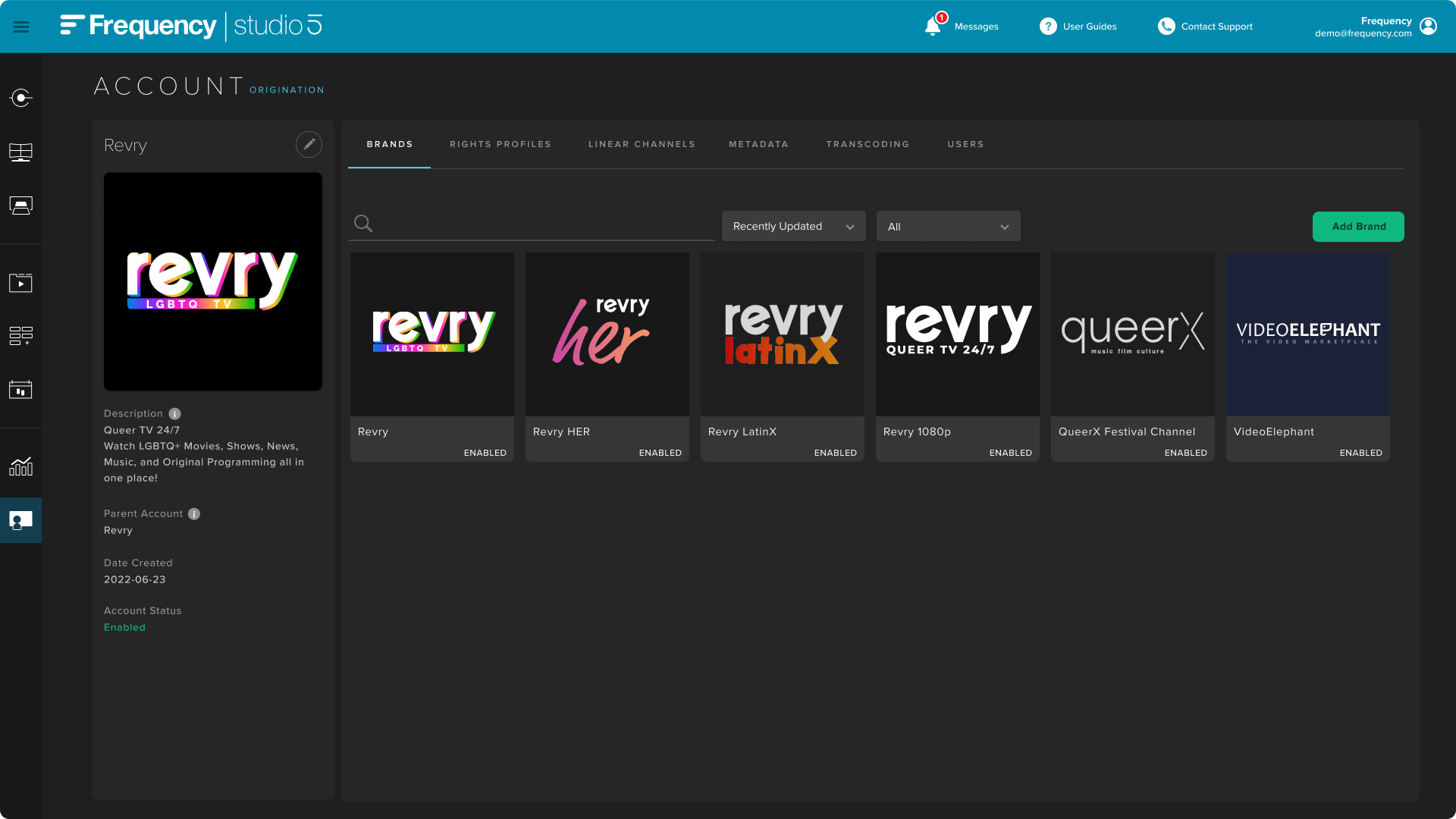Image resolution: width=1456 pixels, height=819 pixels.
Task: Open the notifications bell icon
Action: (933, 27)
